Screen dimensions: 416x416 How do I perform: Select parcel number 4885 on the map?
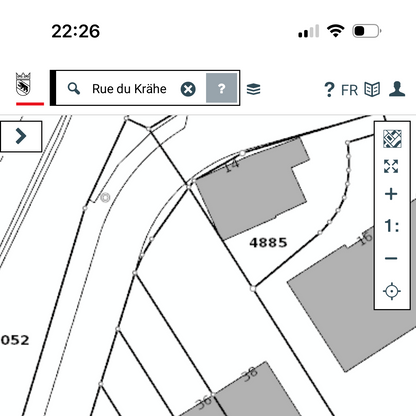tap(268, 242)
